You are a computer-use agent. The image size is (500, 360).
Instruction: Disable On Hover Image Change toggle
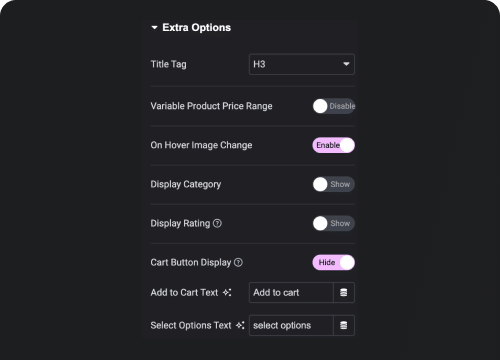tap(334, 145)
